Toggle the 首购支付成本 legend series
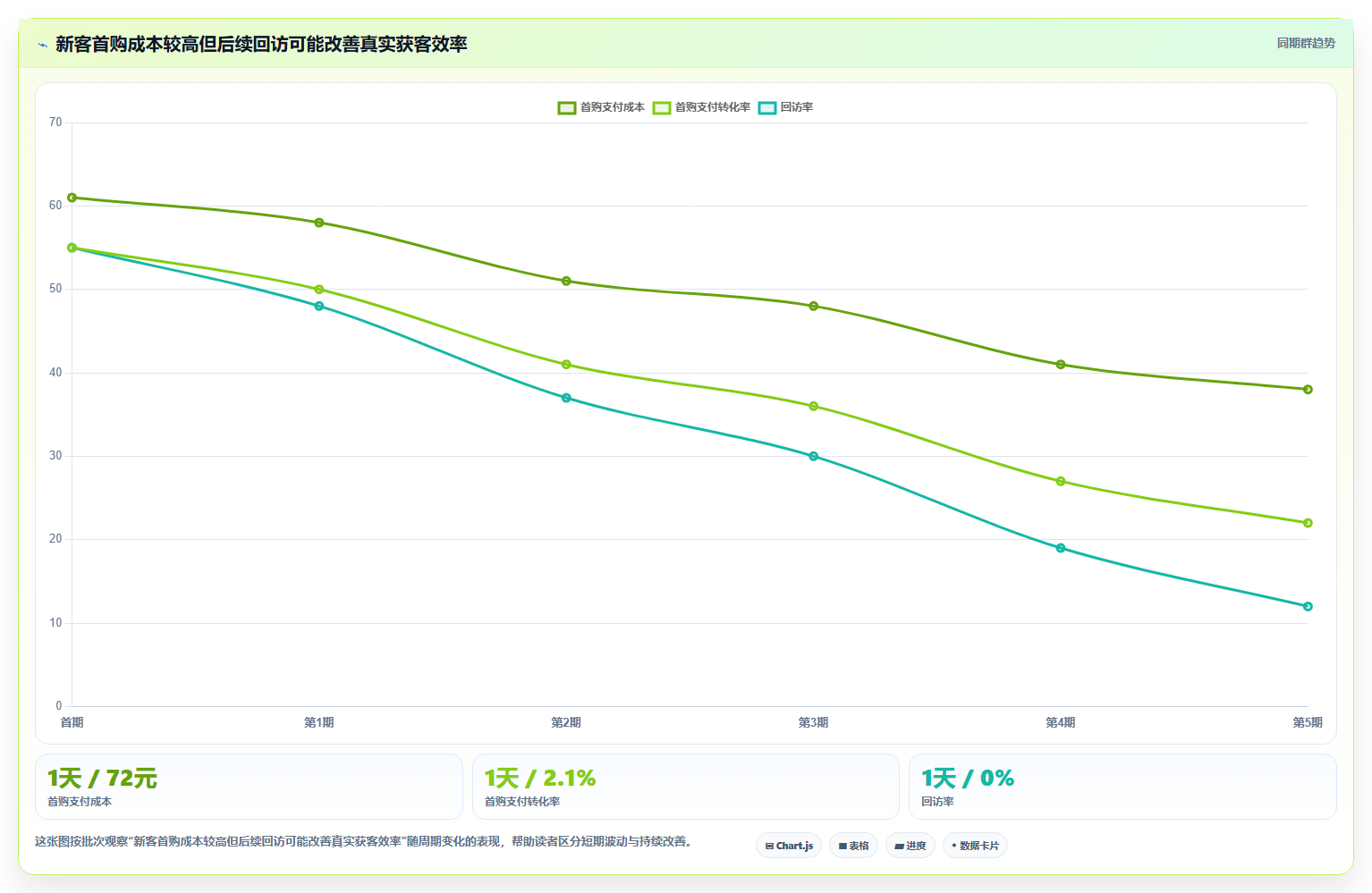This screenshot has height=893, width=1372. (x=601, y=107)
